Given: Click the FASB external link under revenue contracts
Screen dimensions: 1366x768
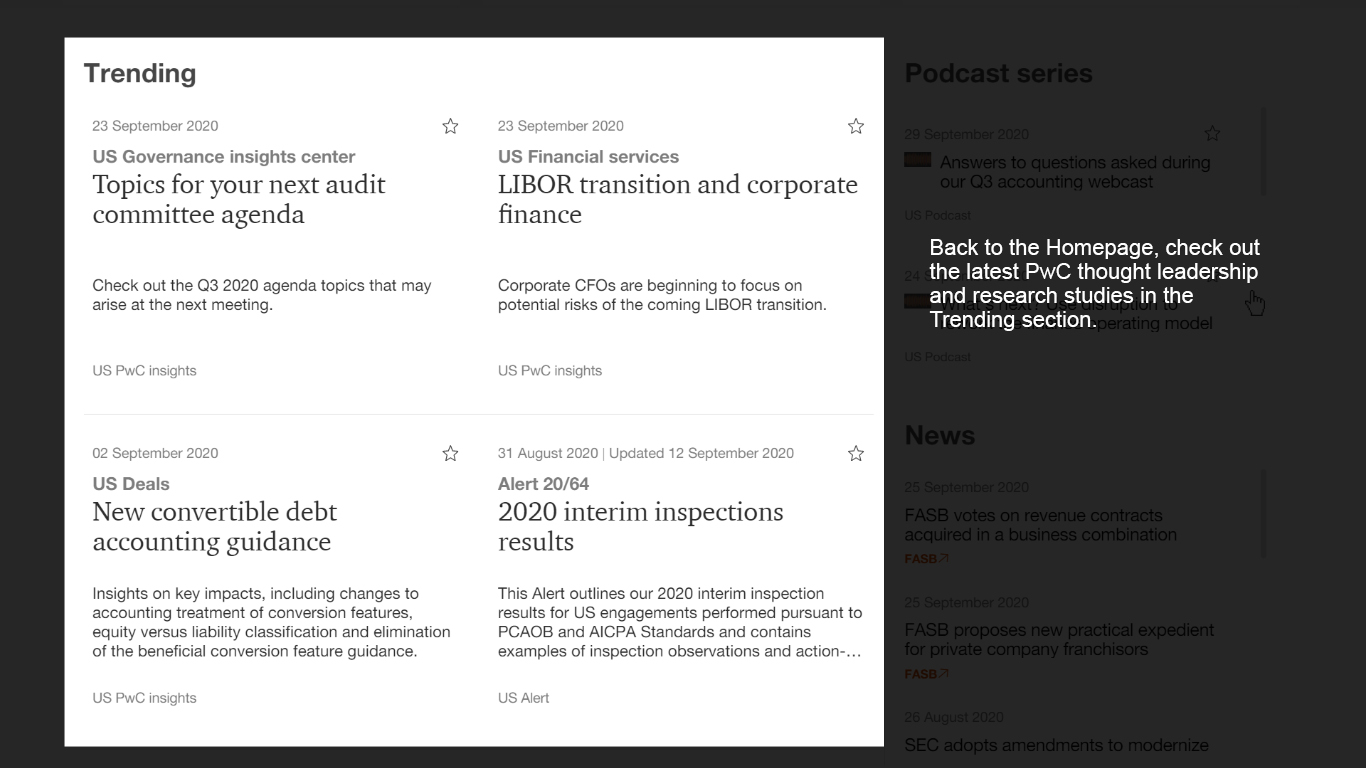Looking at the screenshot, I should coord(926,559).
